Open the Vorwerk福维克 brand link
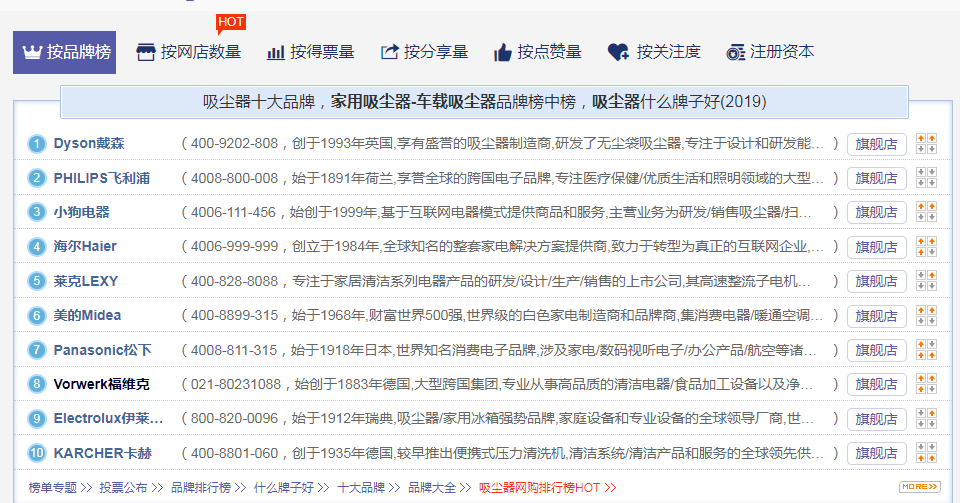 (x=102, y=384)
